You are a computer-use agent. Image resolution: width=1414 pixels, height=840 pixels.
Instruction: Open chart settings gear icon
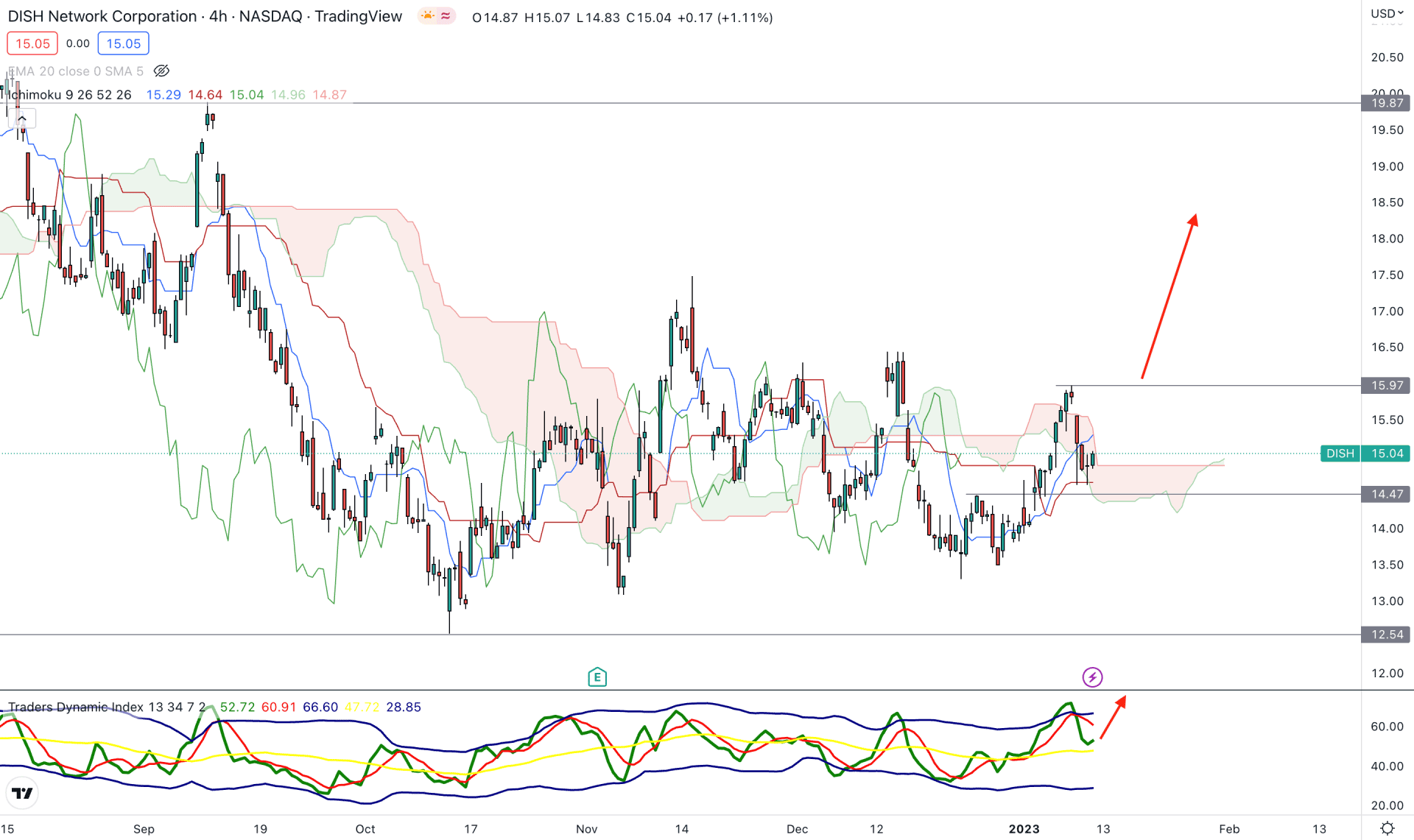(x=1387, y=828)
